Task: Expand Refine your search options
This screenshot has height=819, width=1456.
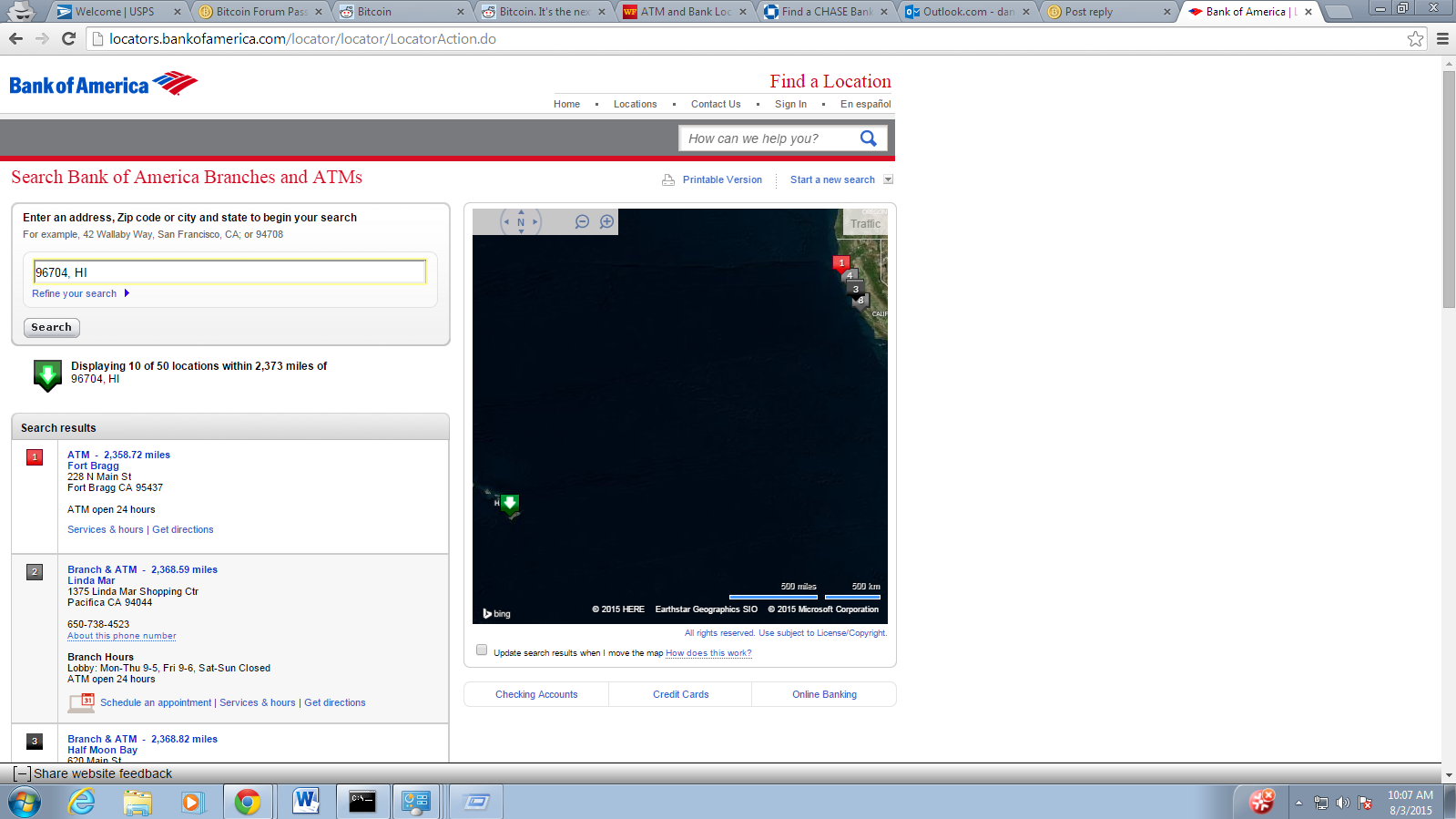Action: pyautogui.click(x=80, y=293)
